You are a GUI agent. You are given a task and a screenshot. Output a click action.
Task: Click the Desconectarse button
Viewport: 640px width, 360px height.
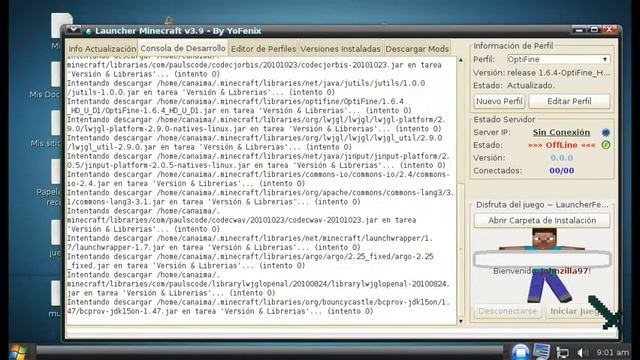coord(507,311)
